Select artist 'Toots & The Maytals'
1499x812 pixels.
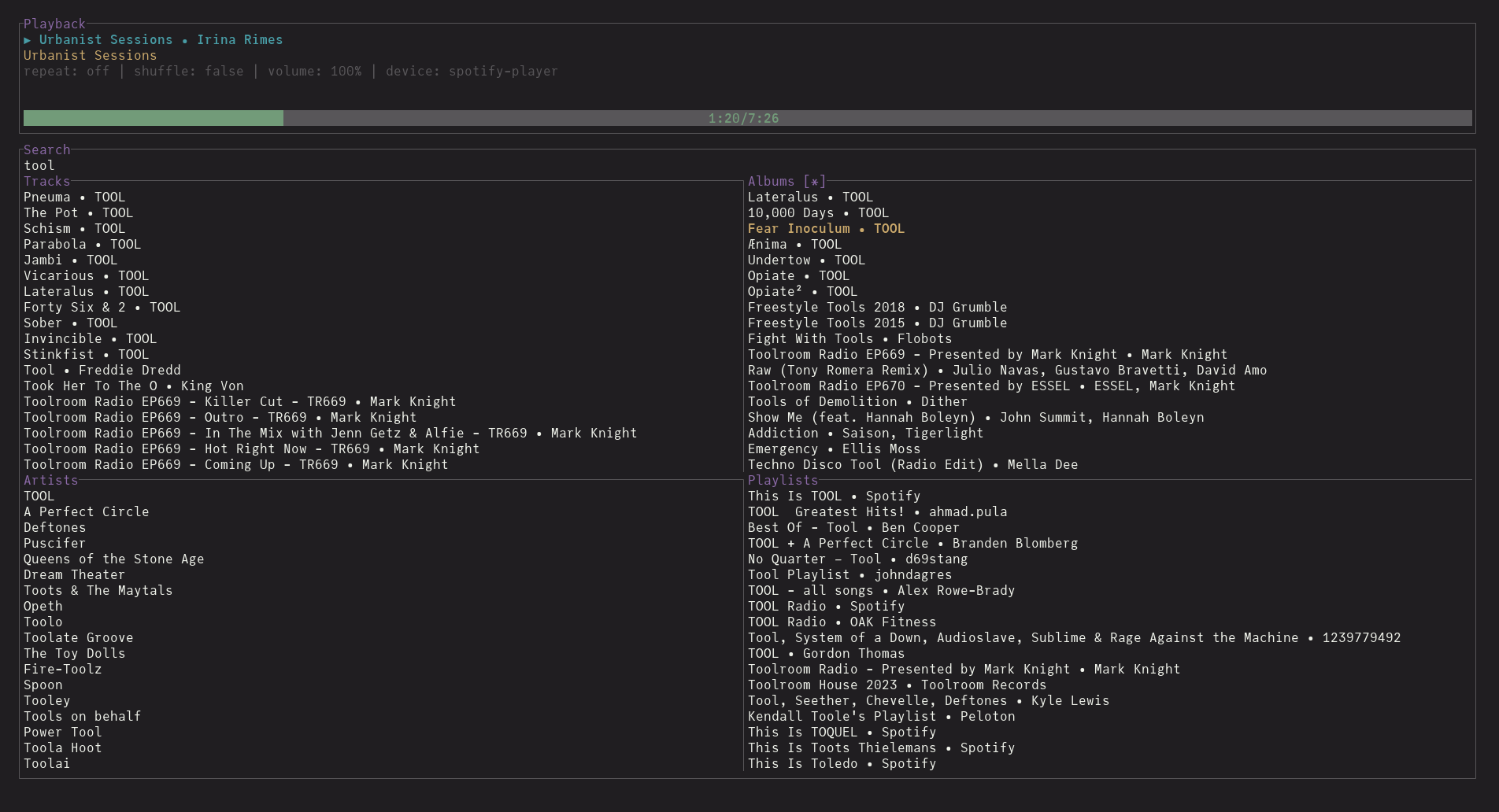pos(98,590)
